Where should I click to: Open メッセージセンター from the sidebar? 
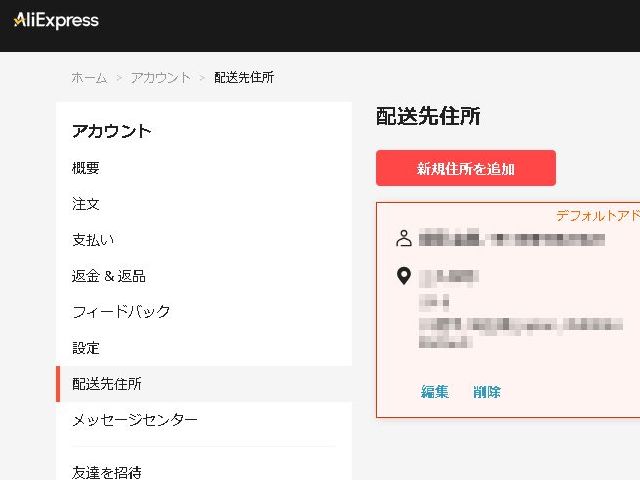tap(135, 420)
